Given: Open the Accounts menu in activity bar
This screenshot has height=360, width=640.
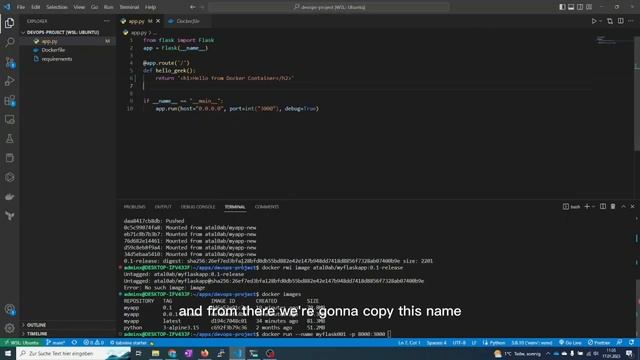Looking at the screenshot, I should (x=9, y=309).
